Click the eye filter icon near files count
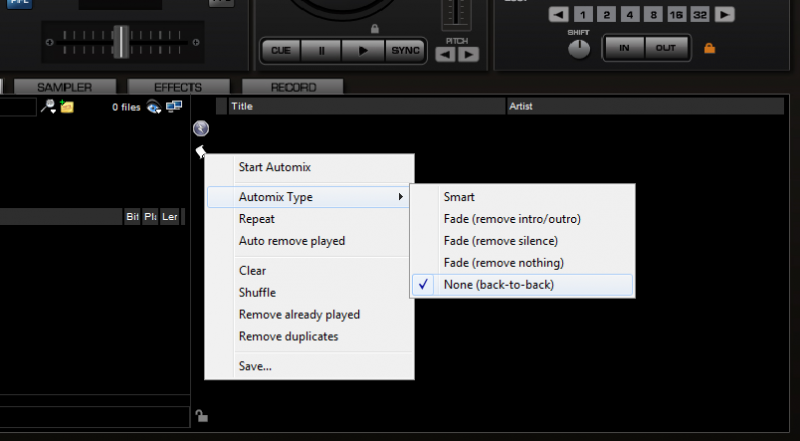The image size is (800, 441). point(154,106)
